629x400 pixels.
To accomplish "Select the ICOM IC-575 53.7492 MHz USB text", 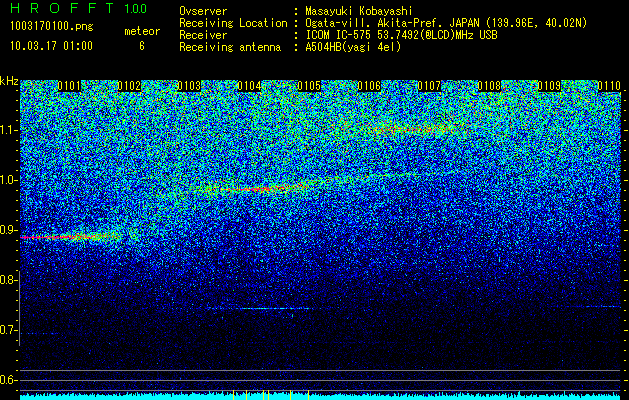I will point(402,35).
